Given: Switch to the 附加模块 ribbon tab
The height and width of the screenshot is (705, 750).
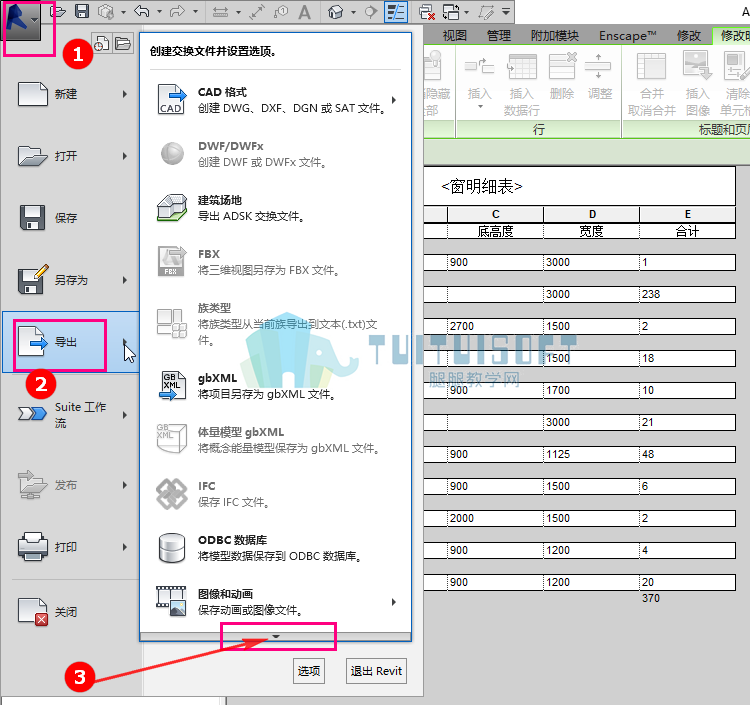Looking at the screenshot, I should tap(555, 35).
